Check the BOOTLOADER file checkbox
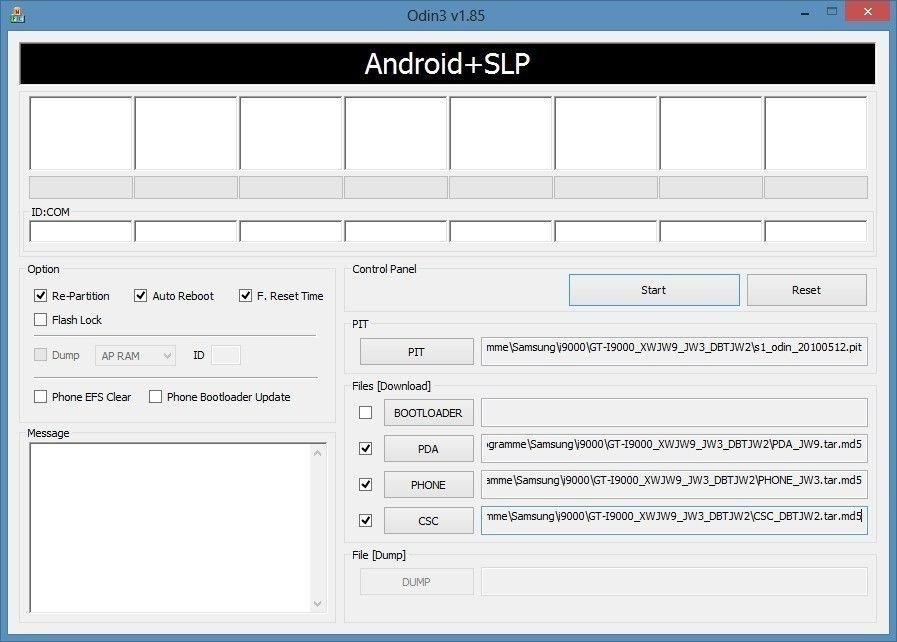897x642 pixels. 365,413
